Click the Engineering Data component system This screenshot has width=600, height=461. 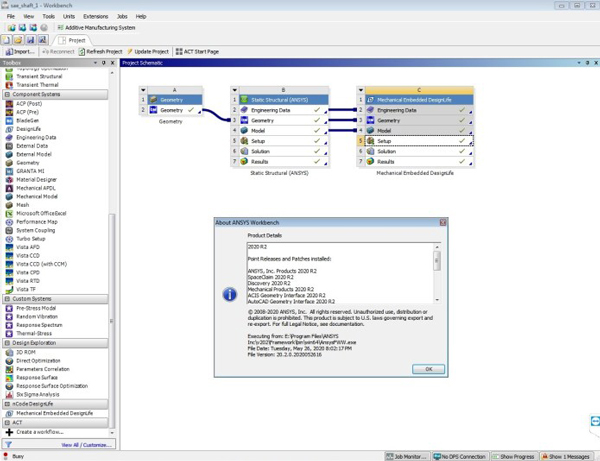click(x=36, y=137)
